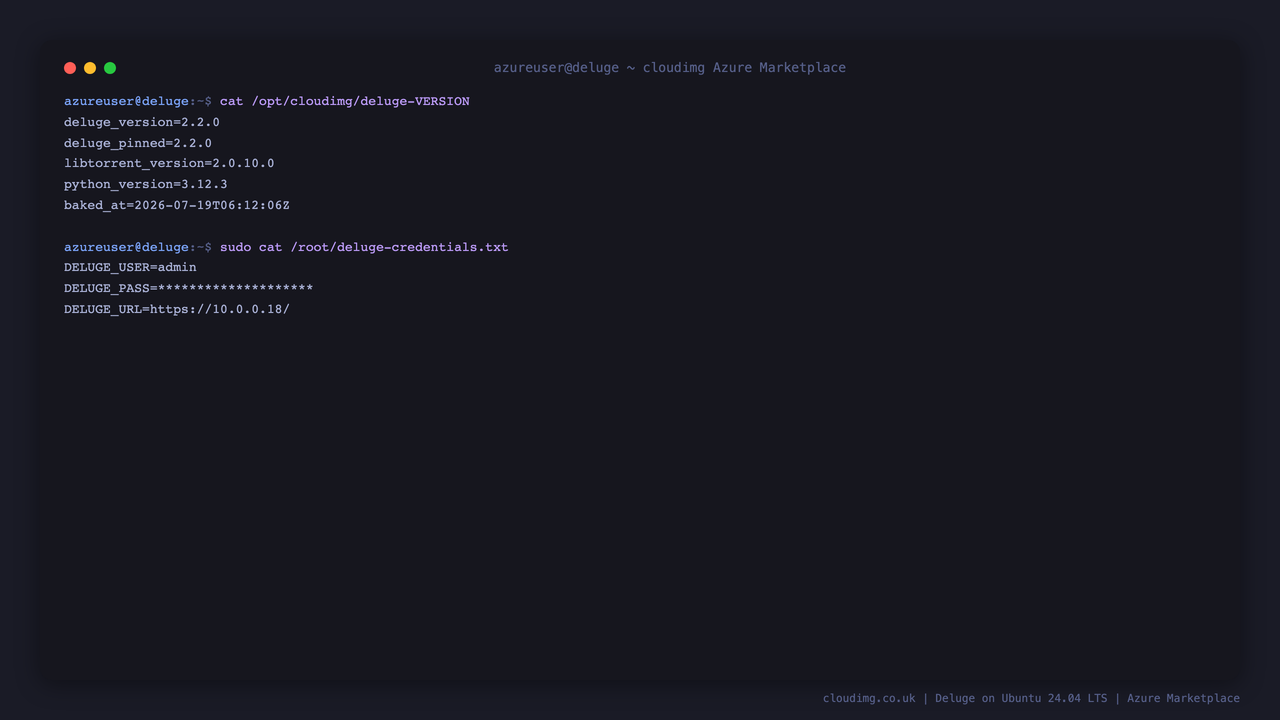The image size is (1280, 720).
Task: Select the line 'deluge_version=2.2.0'
Action: (142, 122)
